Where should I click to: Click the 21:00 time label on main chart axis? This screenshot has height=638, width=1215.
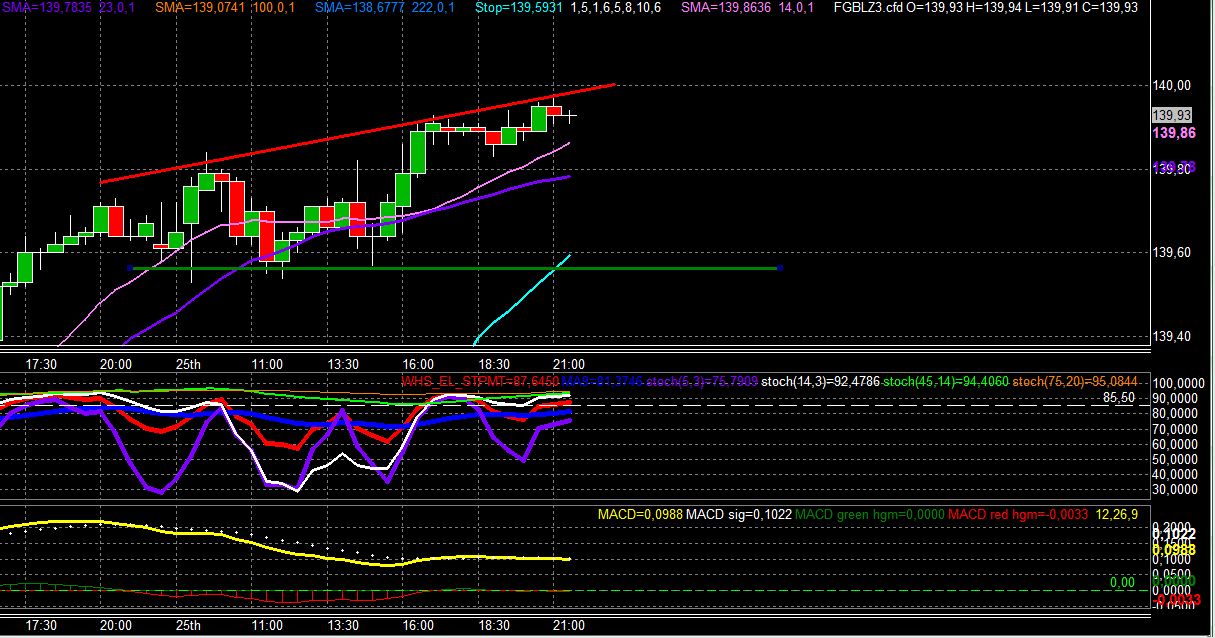coord(569,363)
